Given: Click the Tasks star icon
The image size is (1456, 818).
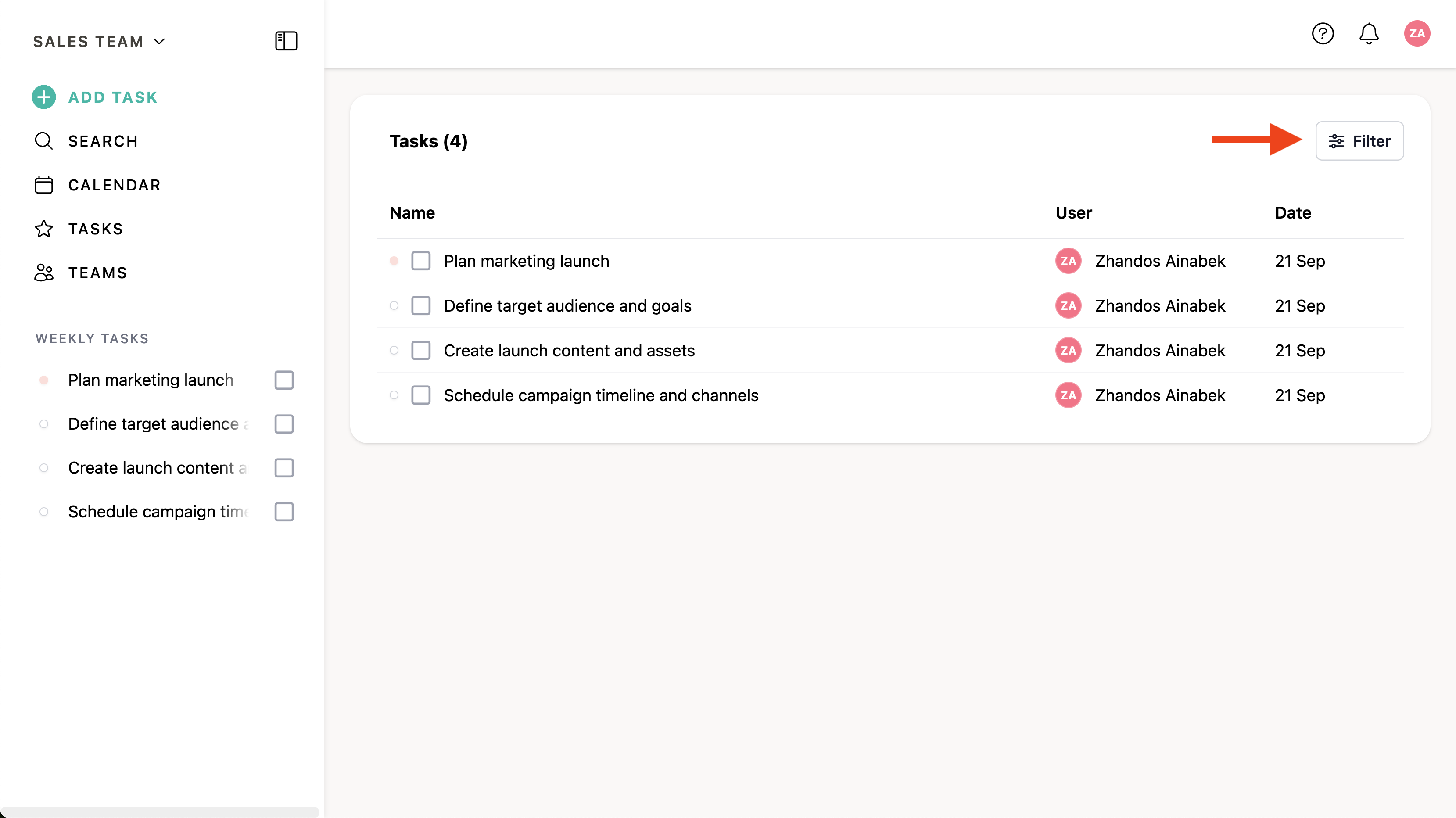Looking at the screenshot, I should (x=43, y=229).
